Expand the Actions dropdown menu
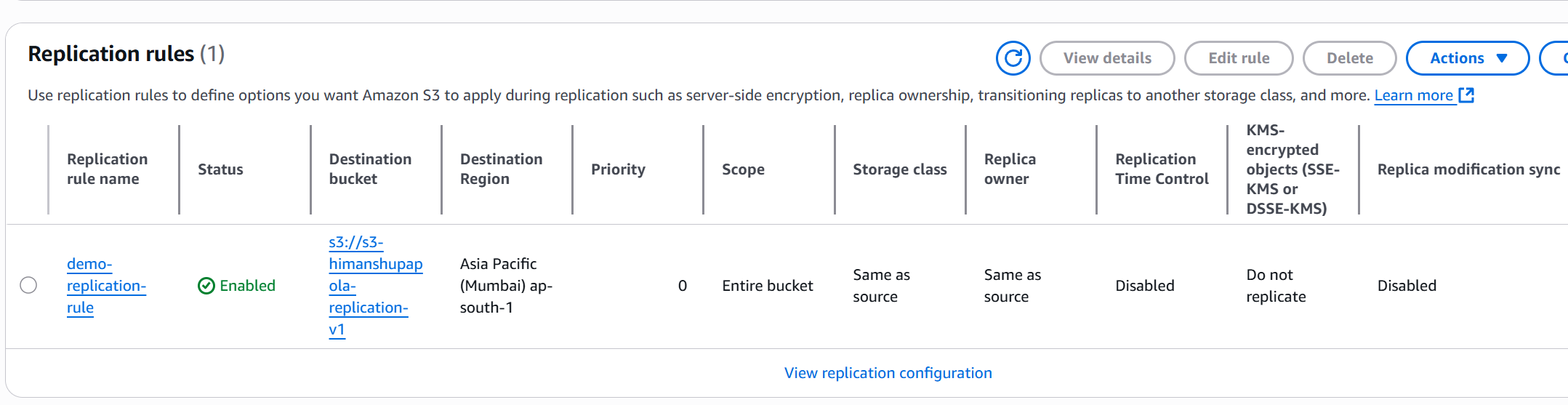The width and height of the screenshot is (1568, 405). coord(1468,58)
